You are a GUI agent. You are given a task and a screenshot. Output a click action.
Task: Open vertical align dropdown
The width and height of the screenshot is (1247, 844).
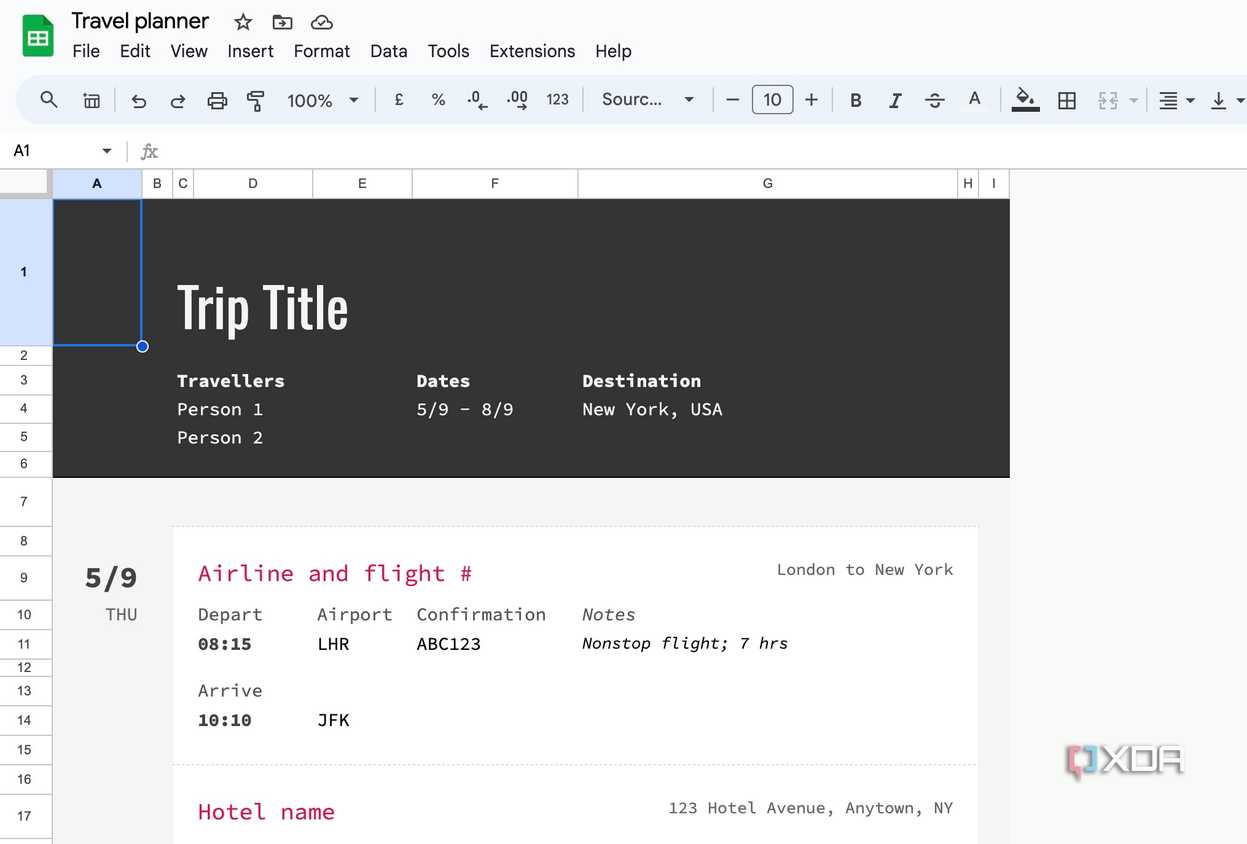[x=1226, y=100]
